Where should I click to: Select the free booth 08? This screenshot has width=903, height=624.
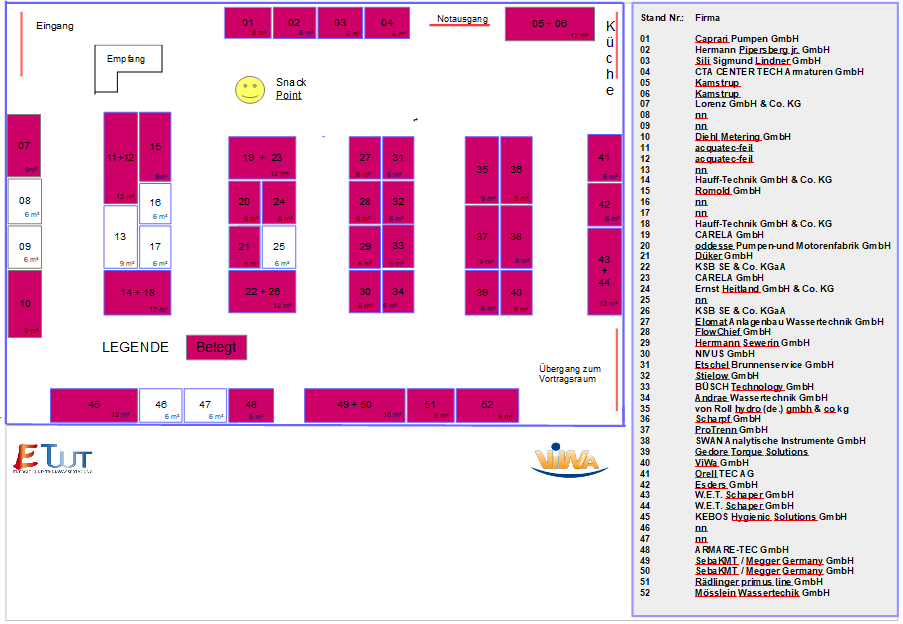(x=25, y=201)
